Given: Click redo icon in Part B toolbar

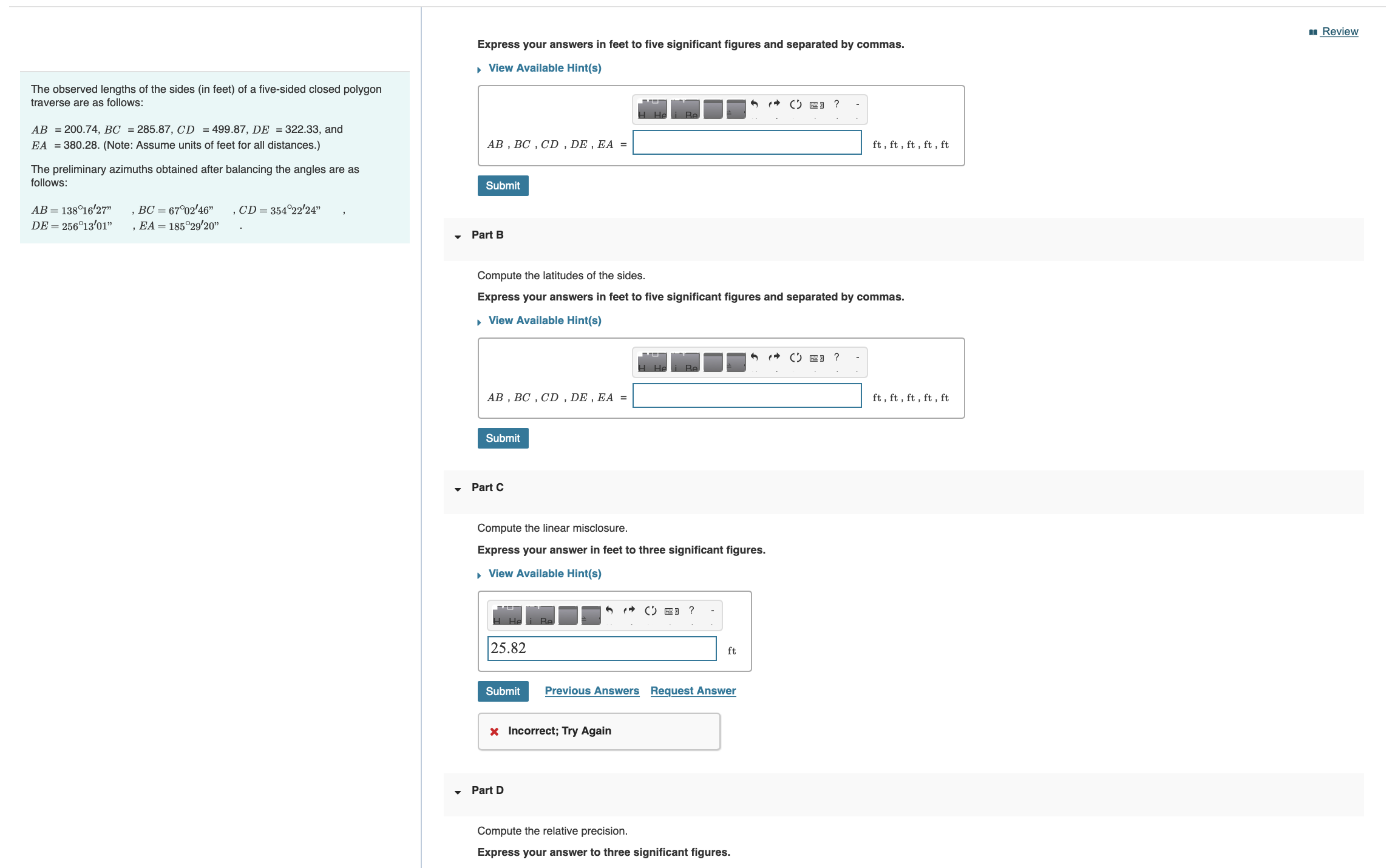Looking at the screenshot, I should coord(774,358).
